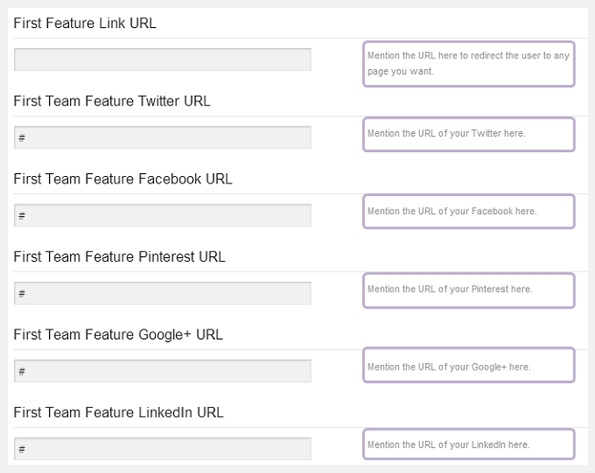Click the divider line under LinkedIn URL heading
Viewport: 595px width, 473px height.
(x=300, y=427)
